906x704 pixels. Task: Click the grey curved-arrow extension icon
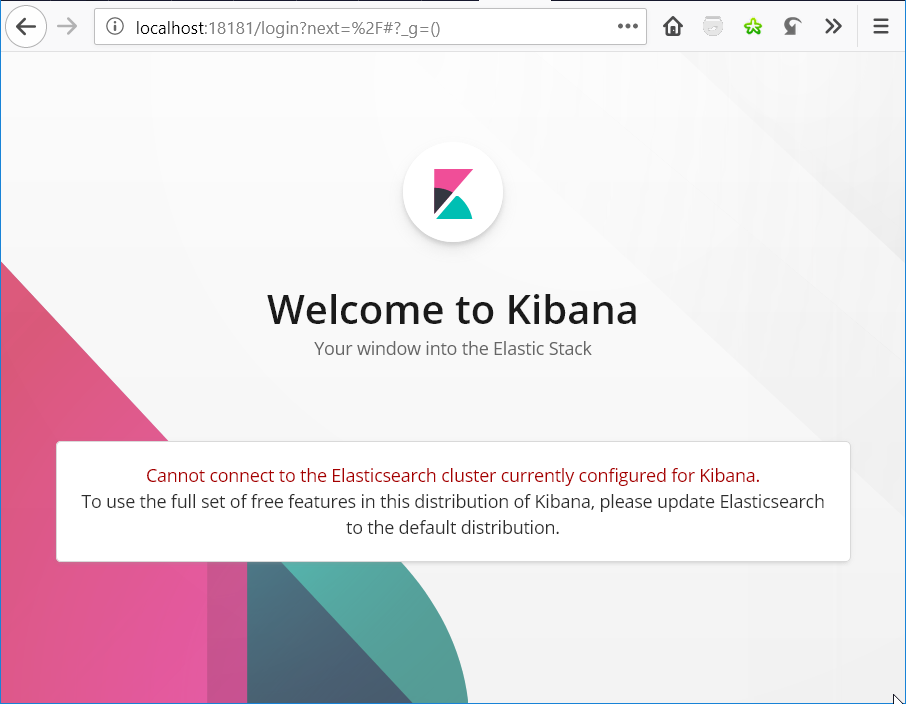coord(792,27)
